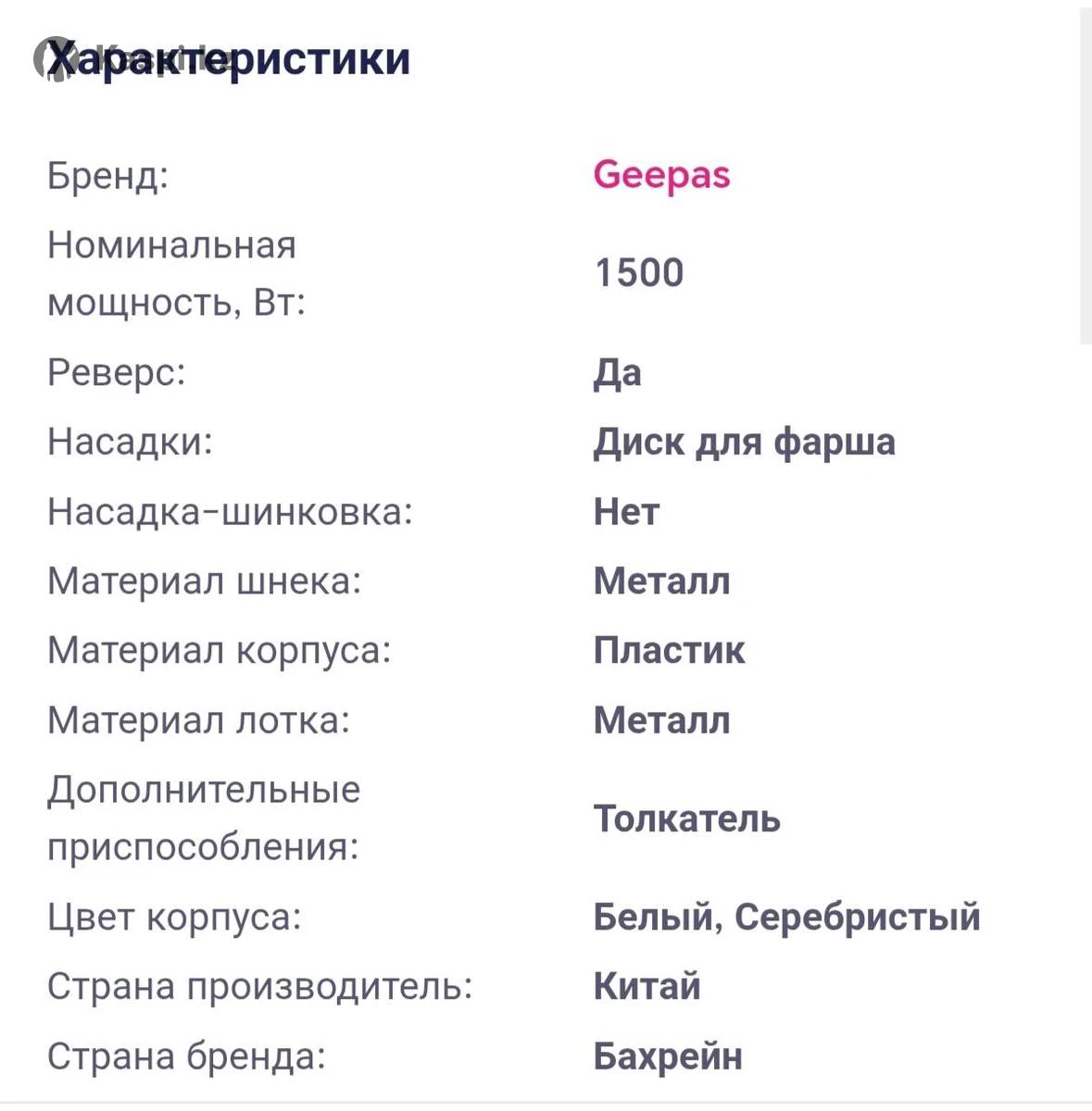This screenshot has height=1111, width=1092.
Task: Select the Нет value for Насадка-шинковка
Action: point(626,511)
